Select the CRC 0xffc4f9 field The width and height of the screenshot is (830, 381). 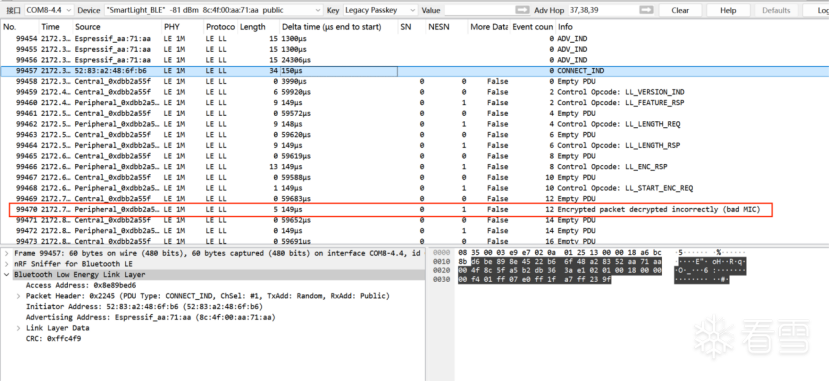[x=53, y=339]
